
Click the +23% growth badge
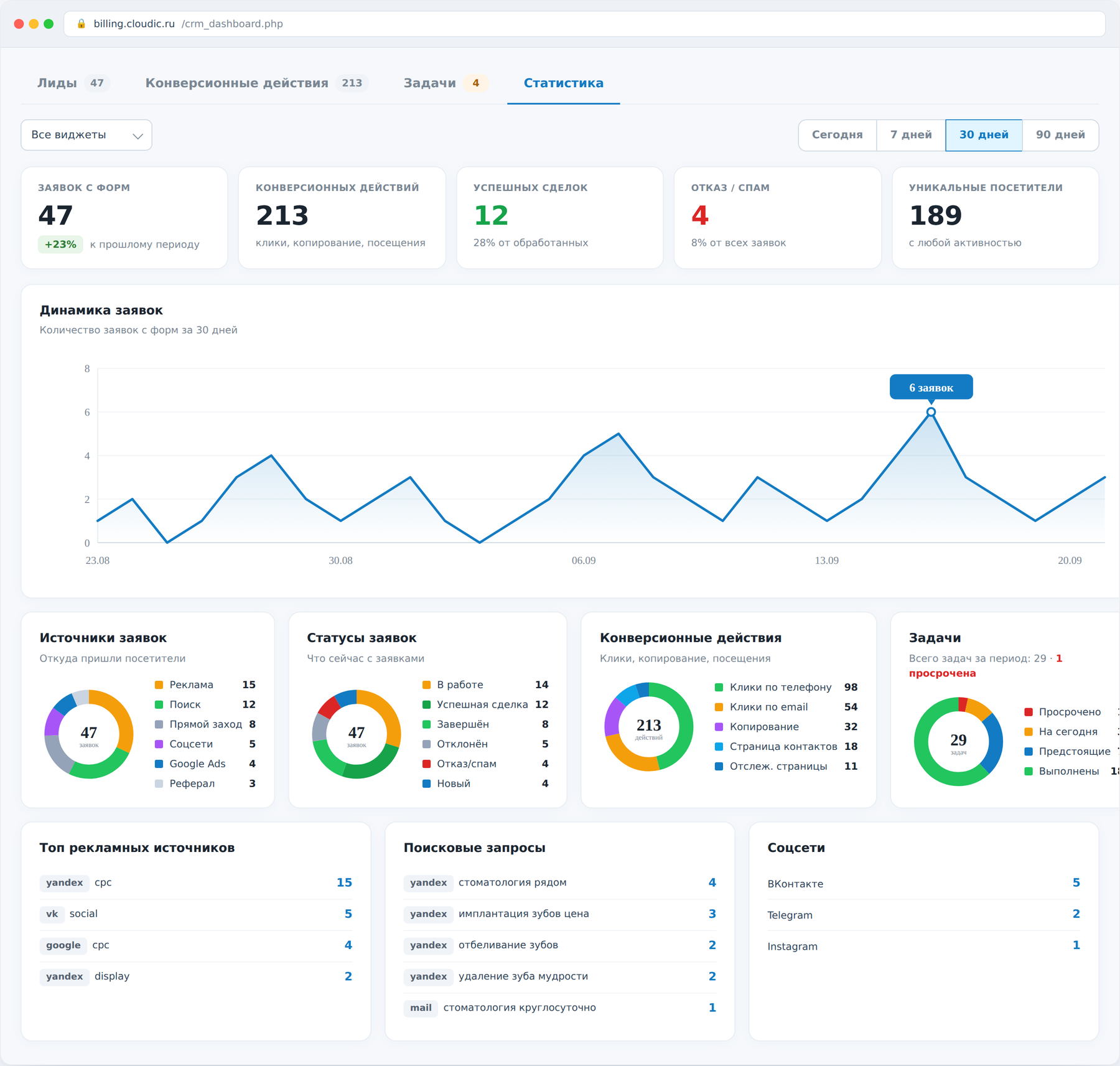60,245
